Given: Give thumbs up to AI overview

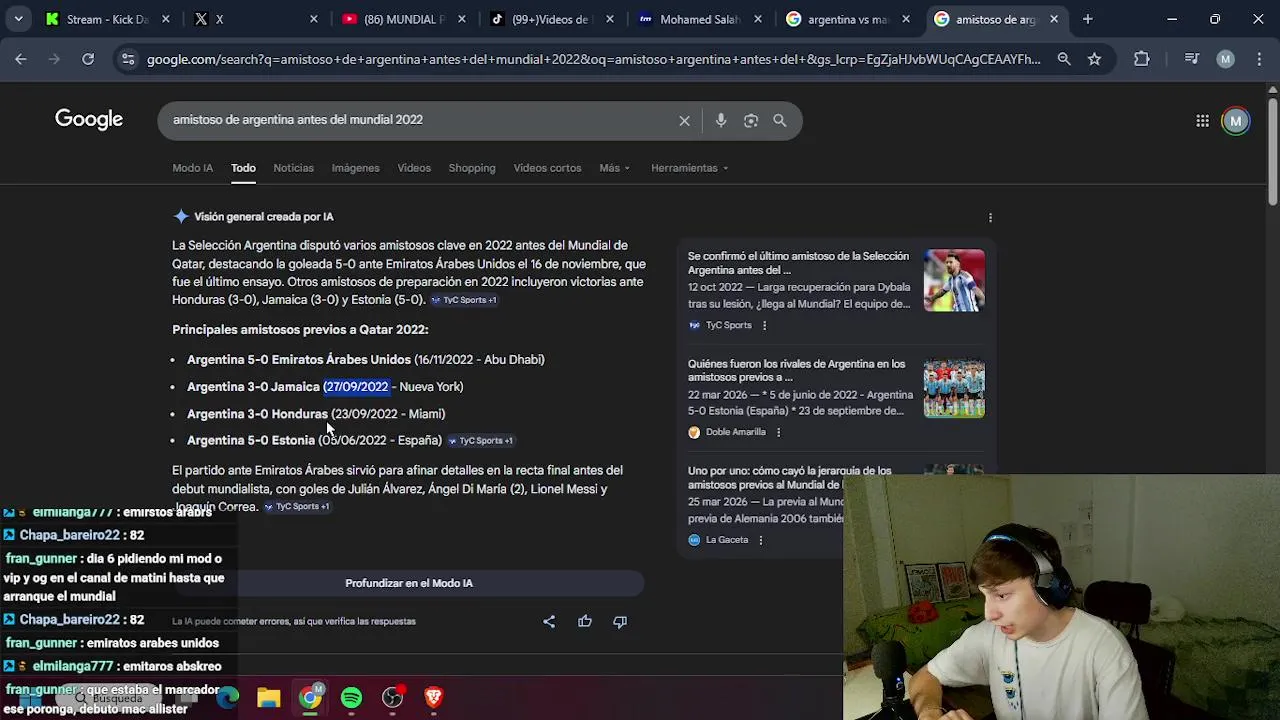Looking at the screenshot, I should tap(585, 621).
